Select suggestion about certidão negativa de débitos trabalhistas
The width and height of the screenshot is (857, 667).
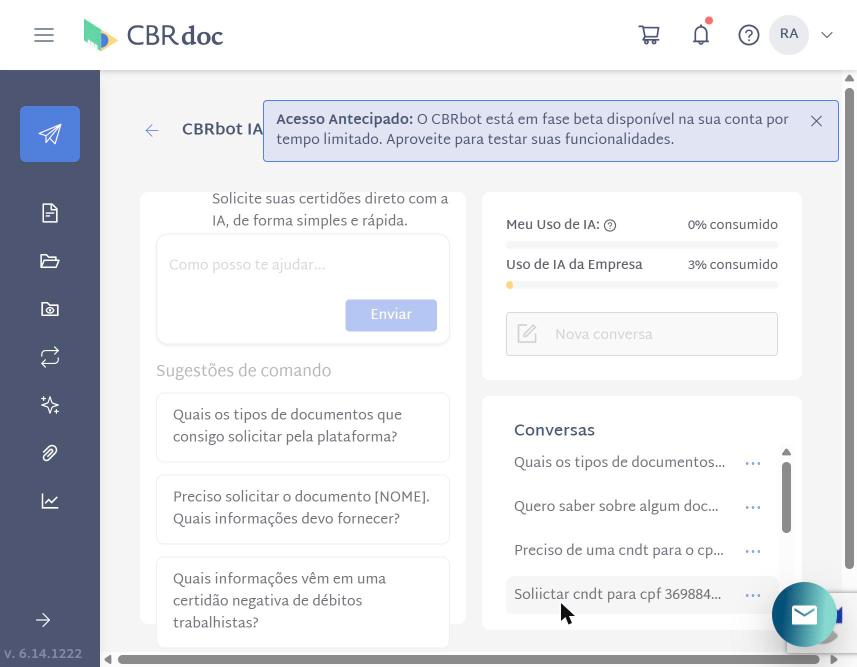pyautogui.click(x=303, y=601)
